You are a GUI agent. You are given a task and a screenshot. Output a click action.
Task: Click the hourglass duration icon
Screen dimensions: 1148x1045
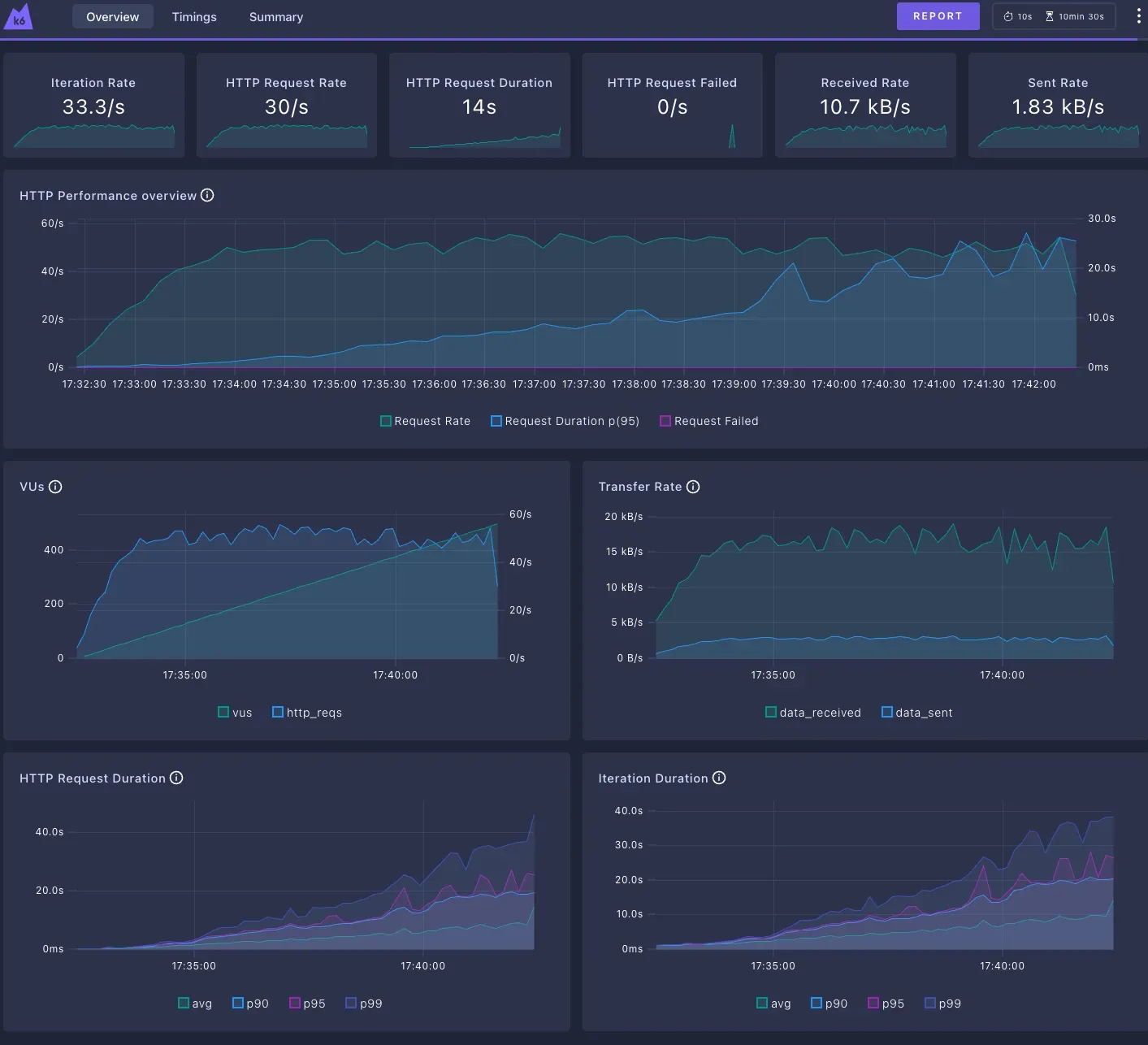coord(1049,16)
